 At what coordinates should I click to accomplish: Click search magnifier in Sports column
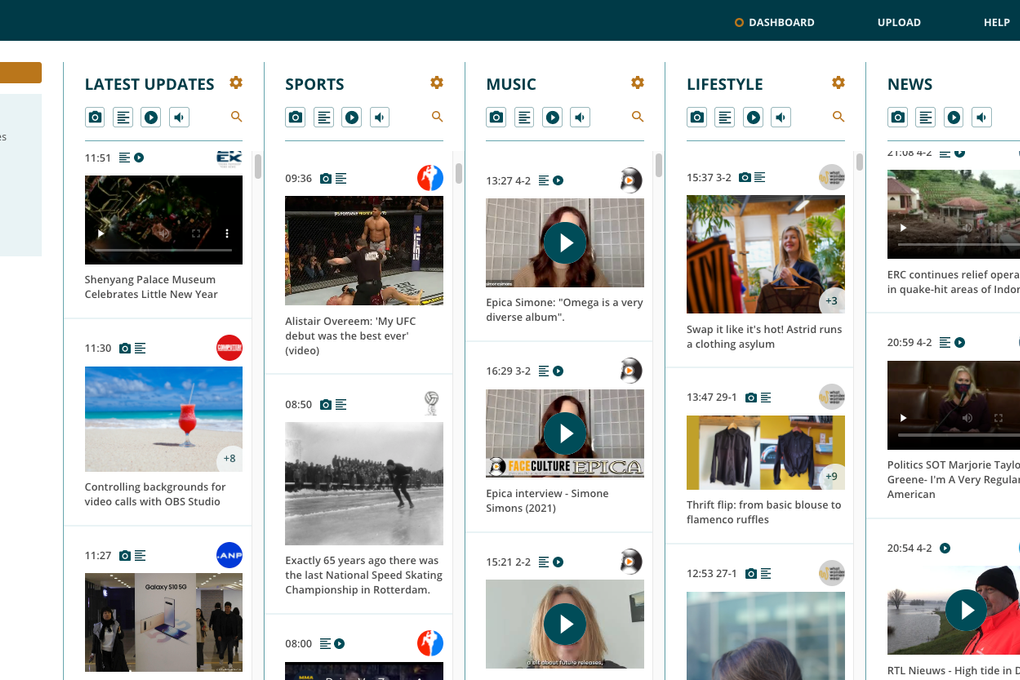click(438, 117)
